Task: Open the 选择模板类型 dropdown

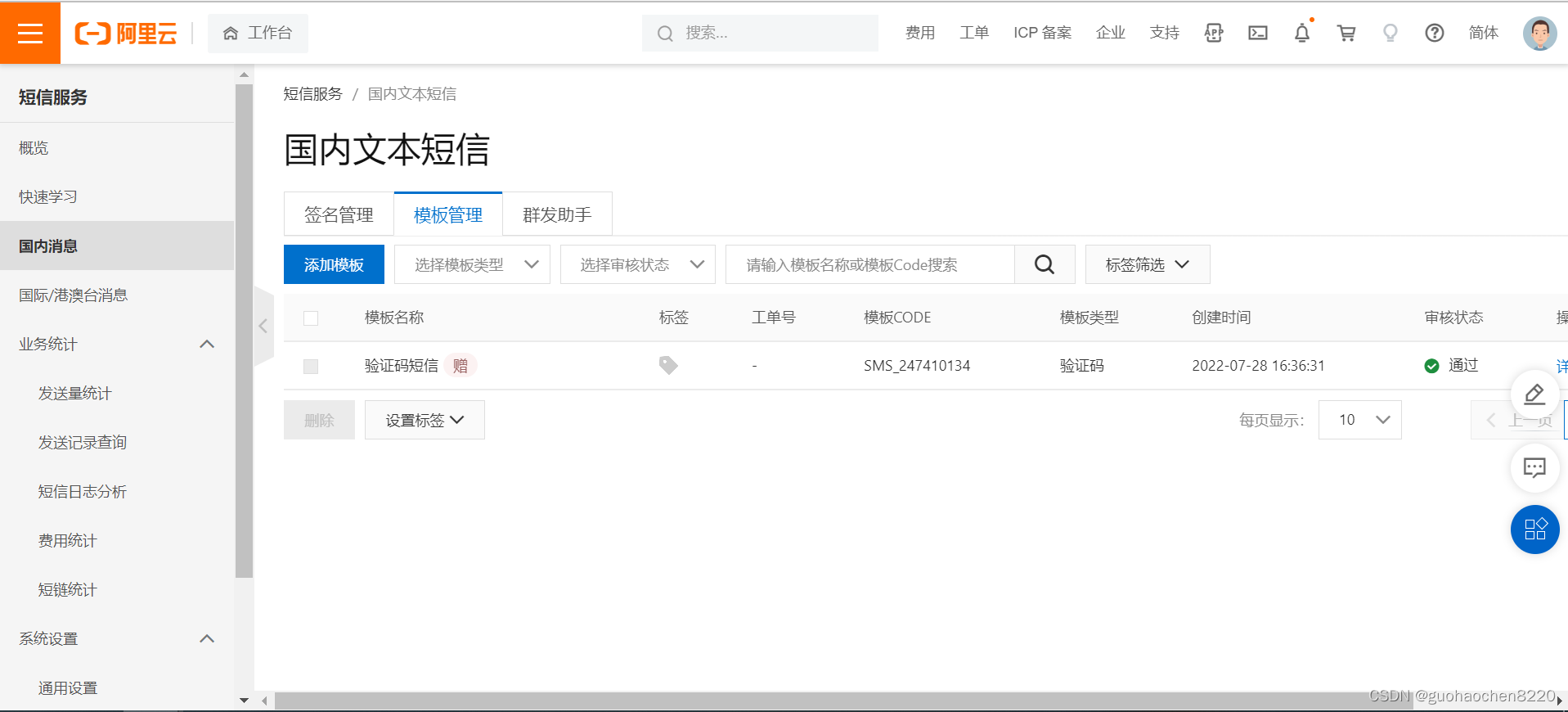Action: click(x=472, y=264)
